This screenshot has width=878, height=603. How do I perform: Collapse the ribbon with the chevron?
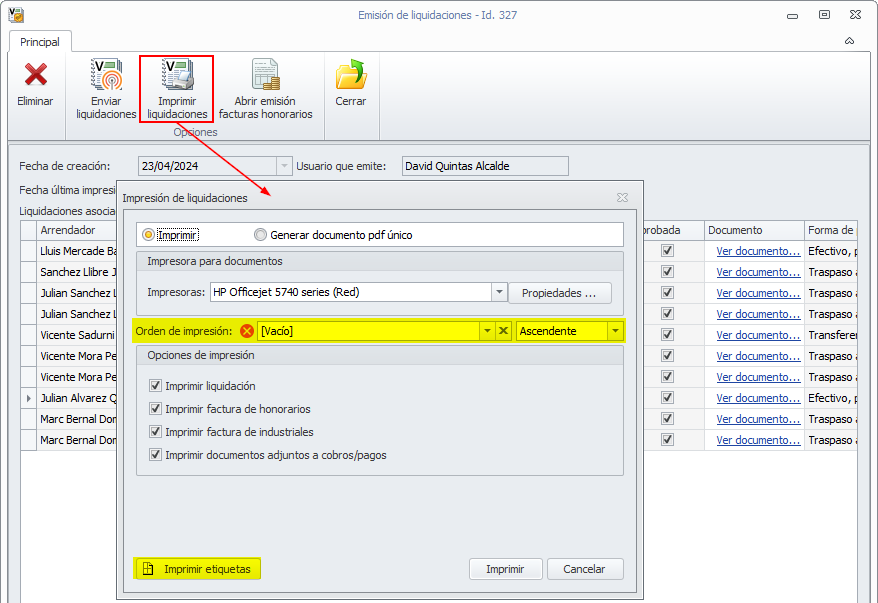(849, 41)
